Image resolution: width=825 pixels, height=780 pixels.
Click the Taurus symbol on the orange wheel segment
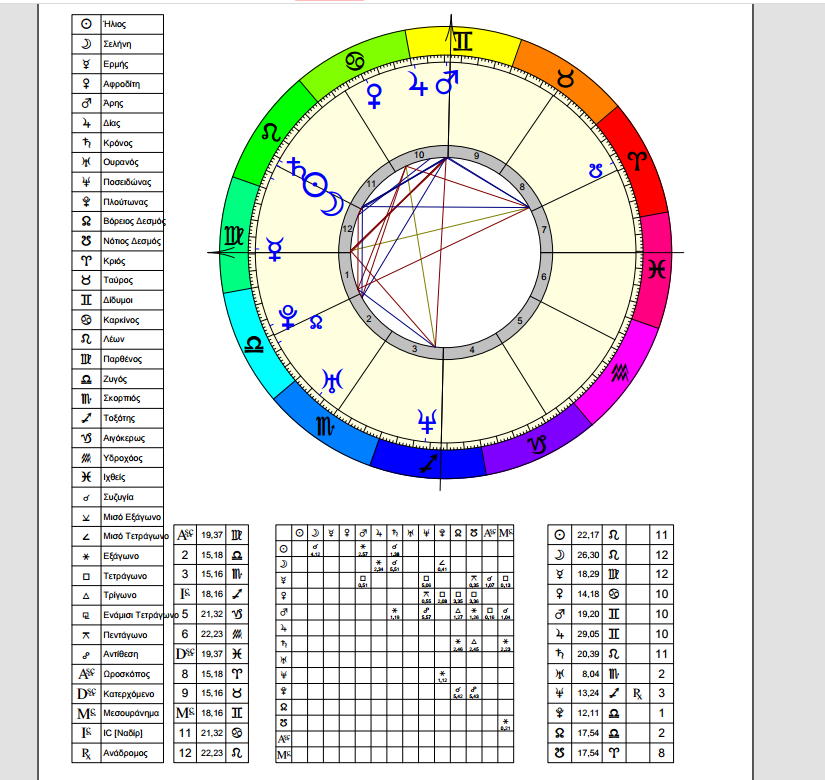(565, 75)
